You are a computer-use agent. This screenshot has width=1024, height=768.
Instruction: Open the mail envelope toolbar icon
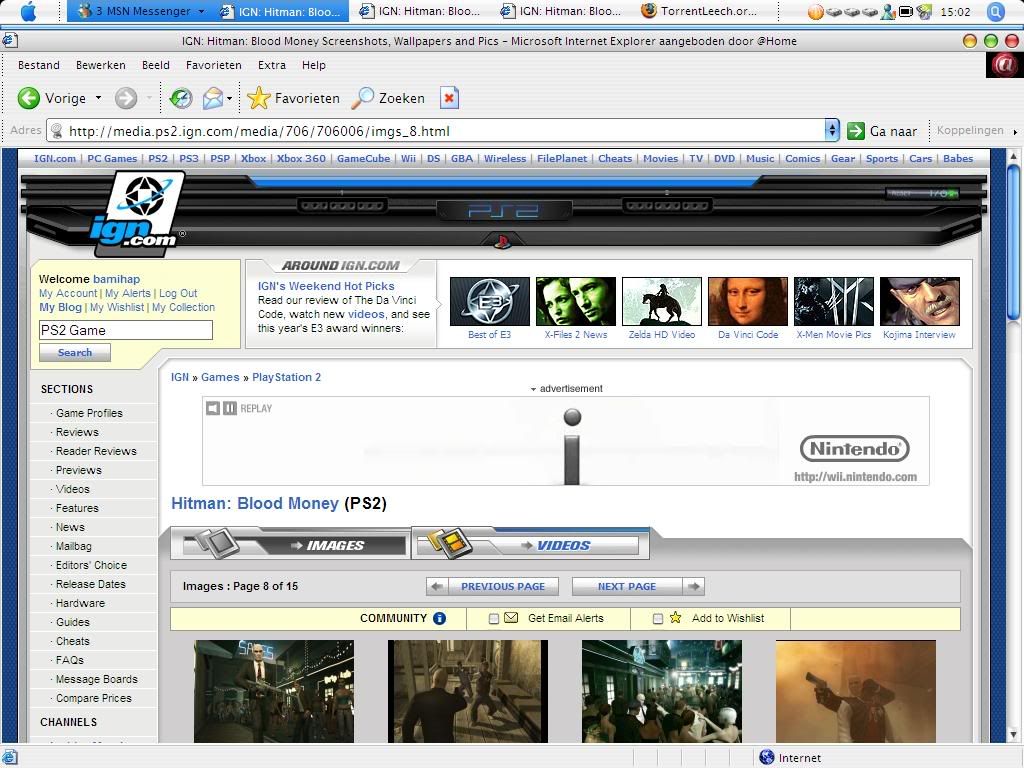point(213,98)
